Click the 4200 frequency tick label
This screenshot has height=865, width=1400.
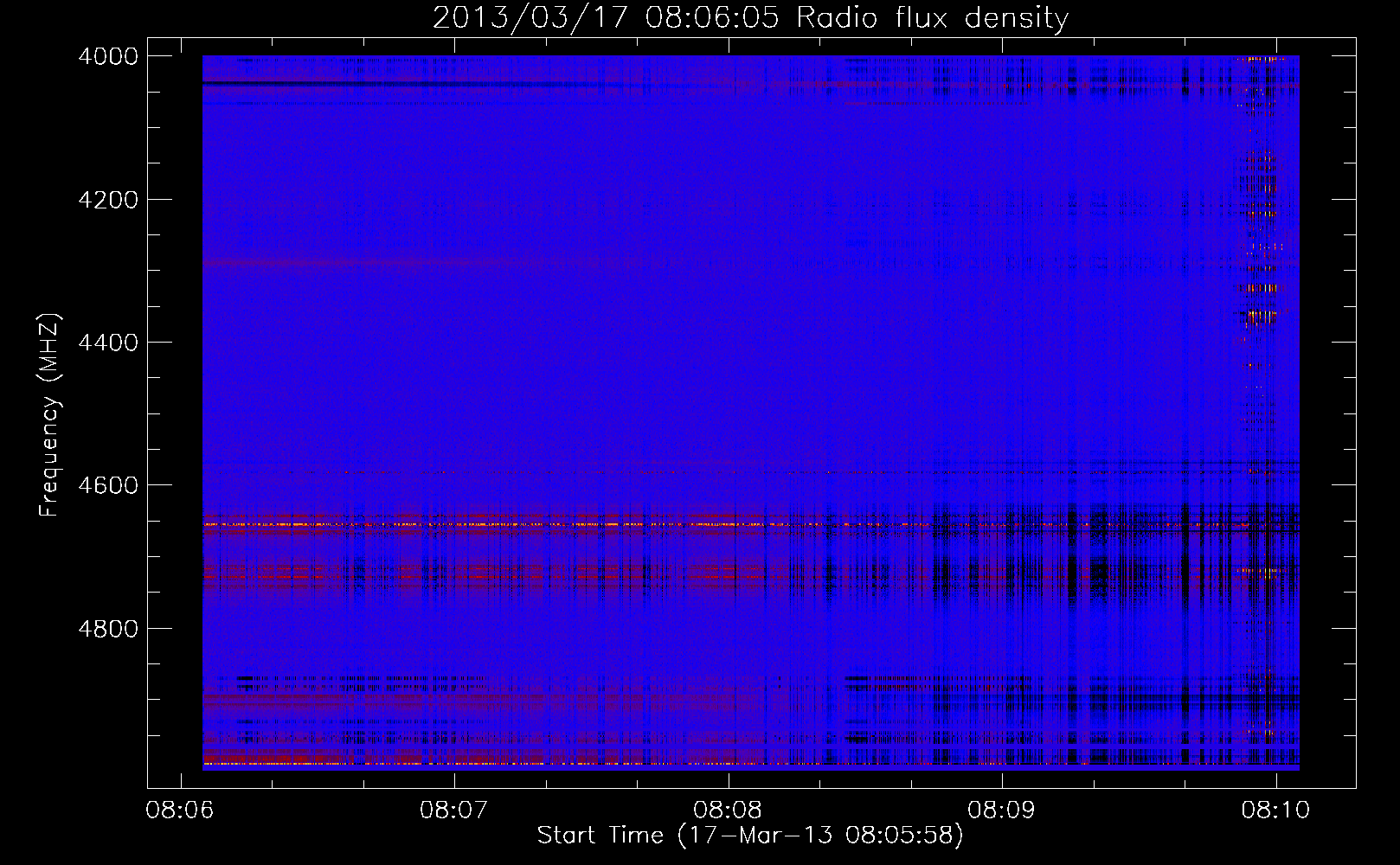108,200
